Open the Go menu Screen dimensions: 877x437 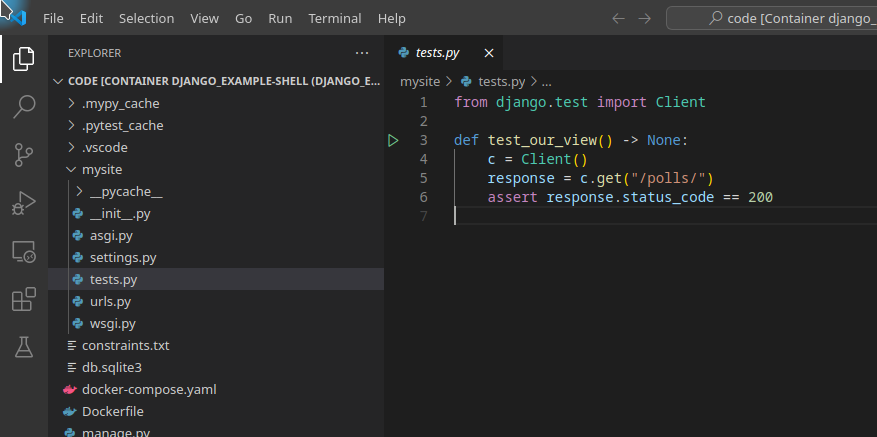[x=243, y=18]
